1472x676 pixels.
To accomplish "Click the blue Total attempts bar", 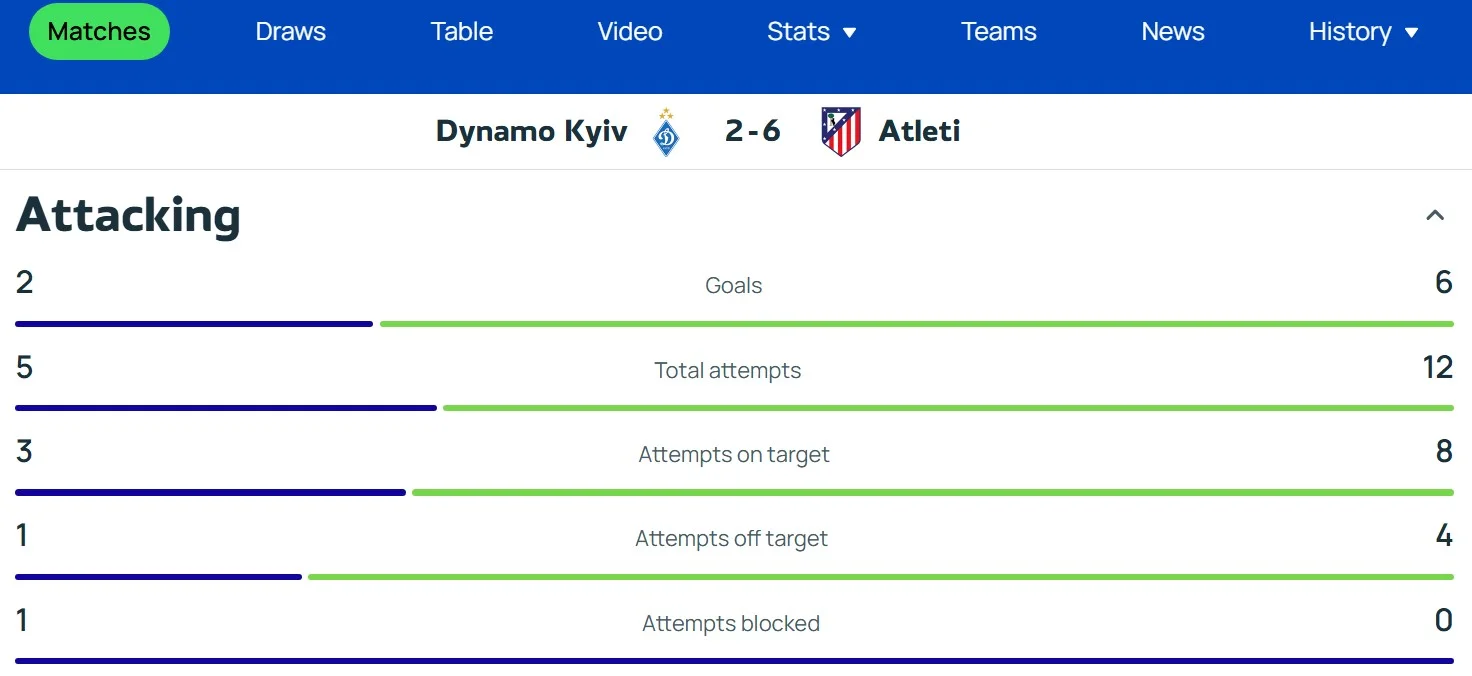I will pyautogui.click(x=226, y=408).
